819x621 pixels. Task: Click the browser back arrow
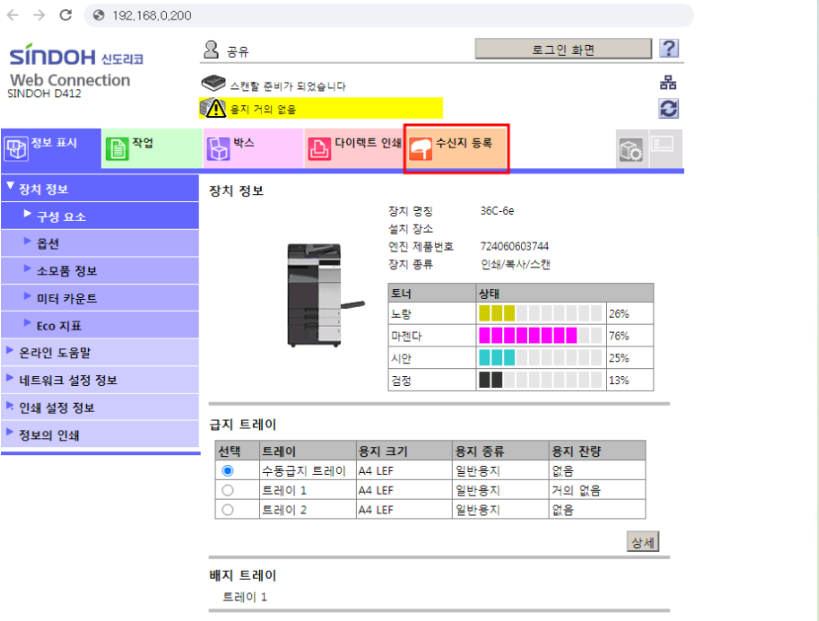[13, 15]
